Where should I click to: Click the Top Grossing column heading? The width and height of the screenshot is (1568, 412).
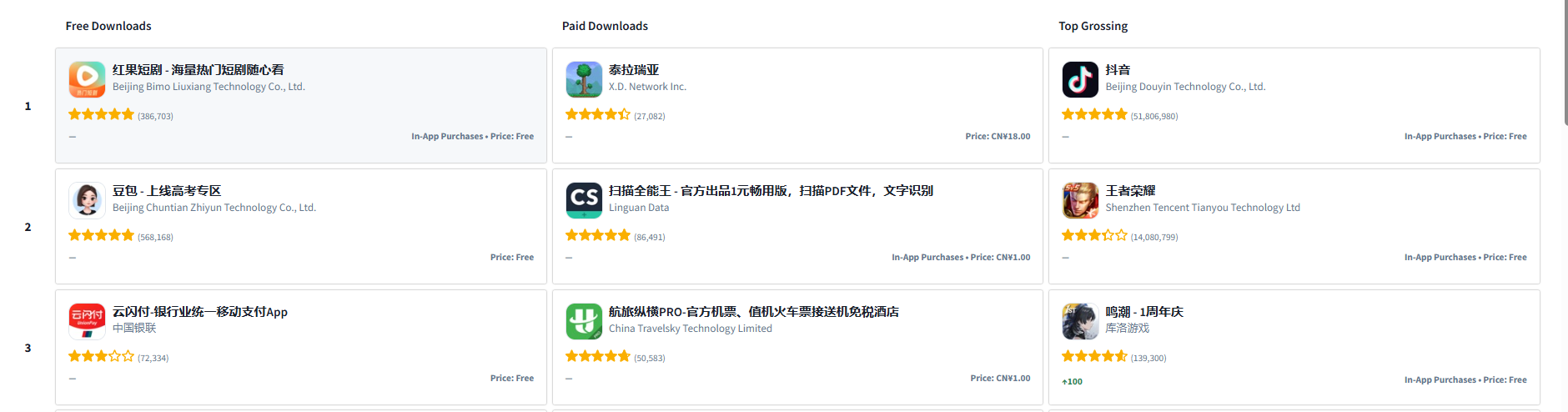click(1093, 26)
